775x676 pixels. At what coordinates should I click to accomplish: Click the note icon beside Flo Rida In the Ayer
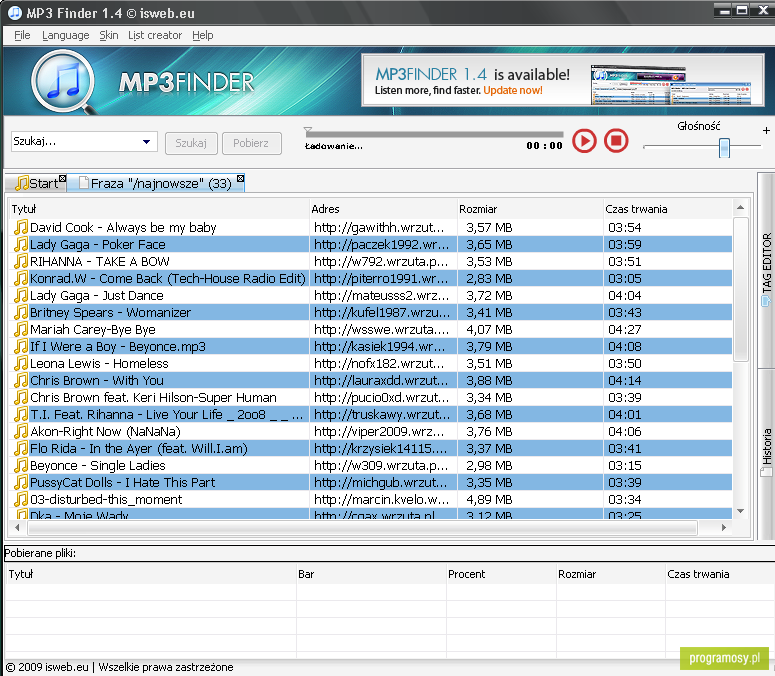(x=21, y=448)
